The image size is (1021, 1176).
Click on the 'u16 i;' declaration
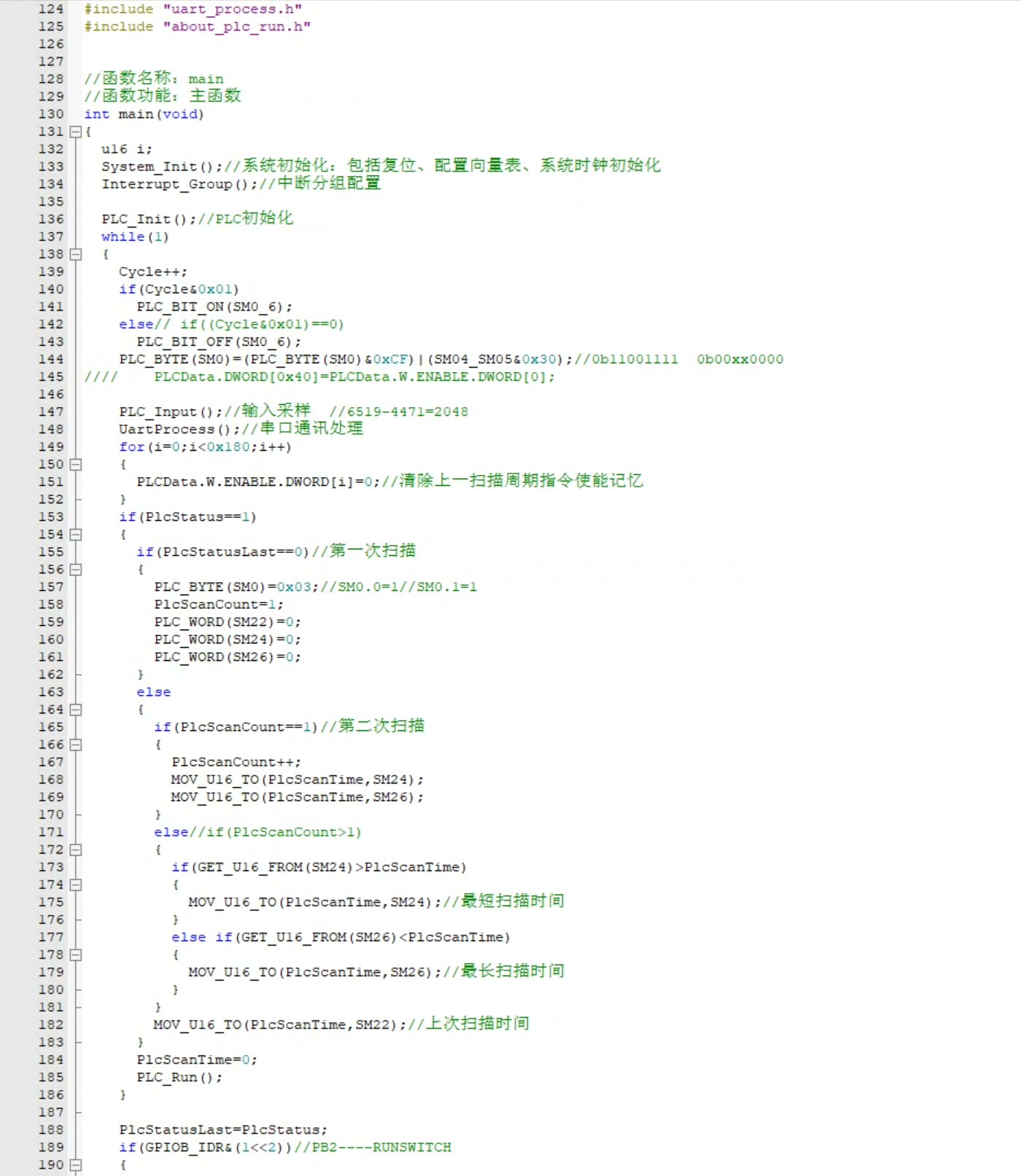126,150
